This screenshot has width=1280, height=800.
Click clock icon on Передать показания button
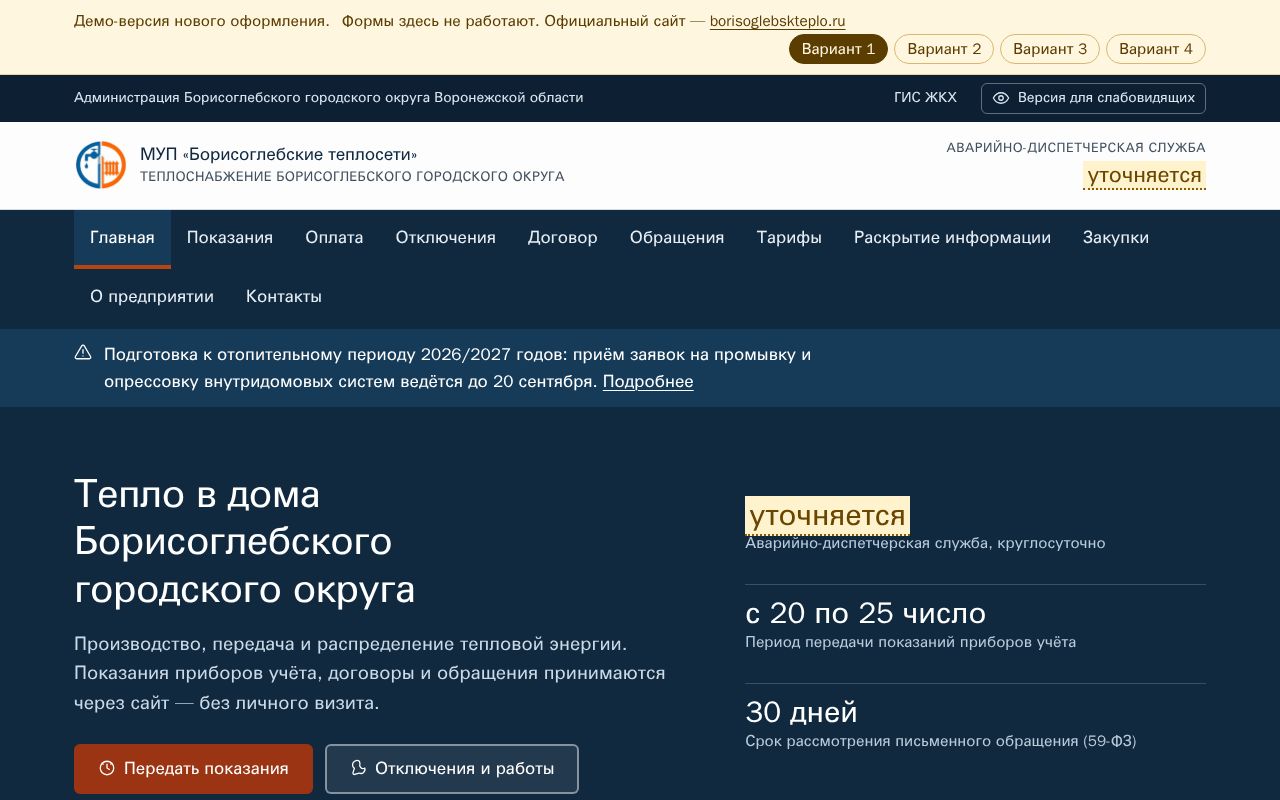click(x=107, y=769)
